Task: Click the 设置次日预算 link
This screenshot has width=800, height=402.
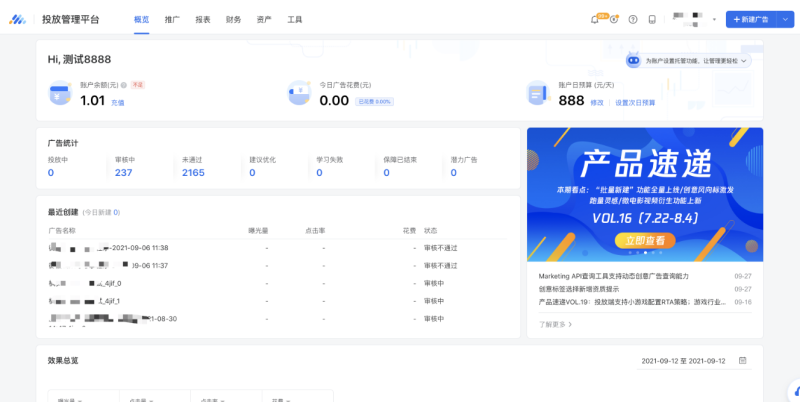Action: [635, 103]
